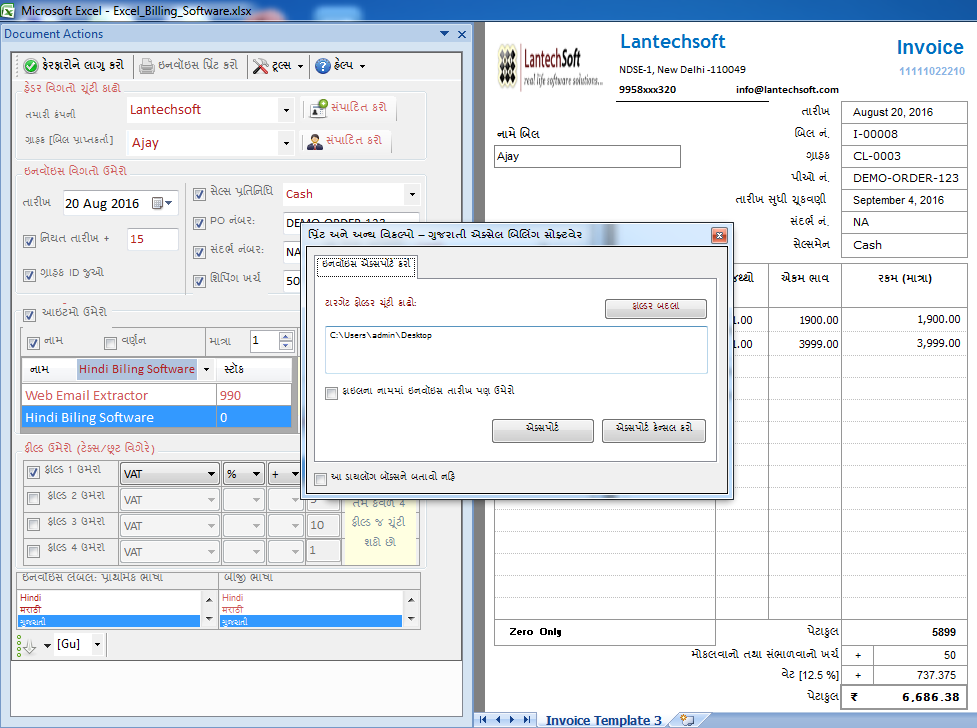977x728 pixels.
Task: Go to next sheet navigation arrow
Action: 512,720
